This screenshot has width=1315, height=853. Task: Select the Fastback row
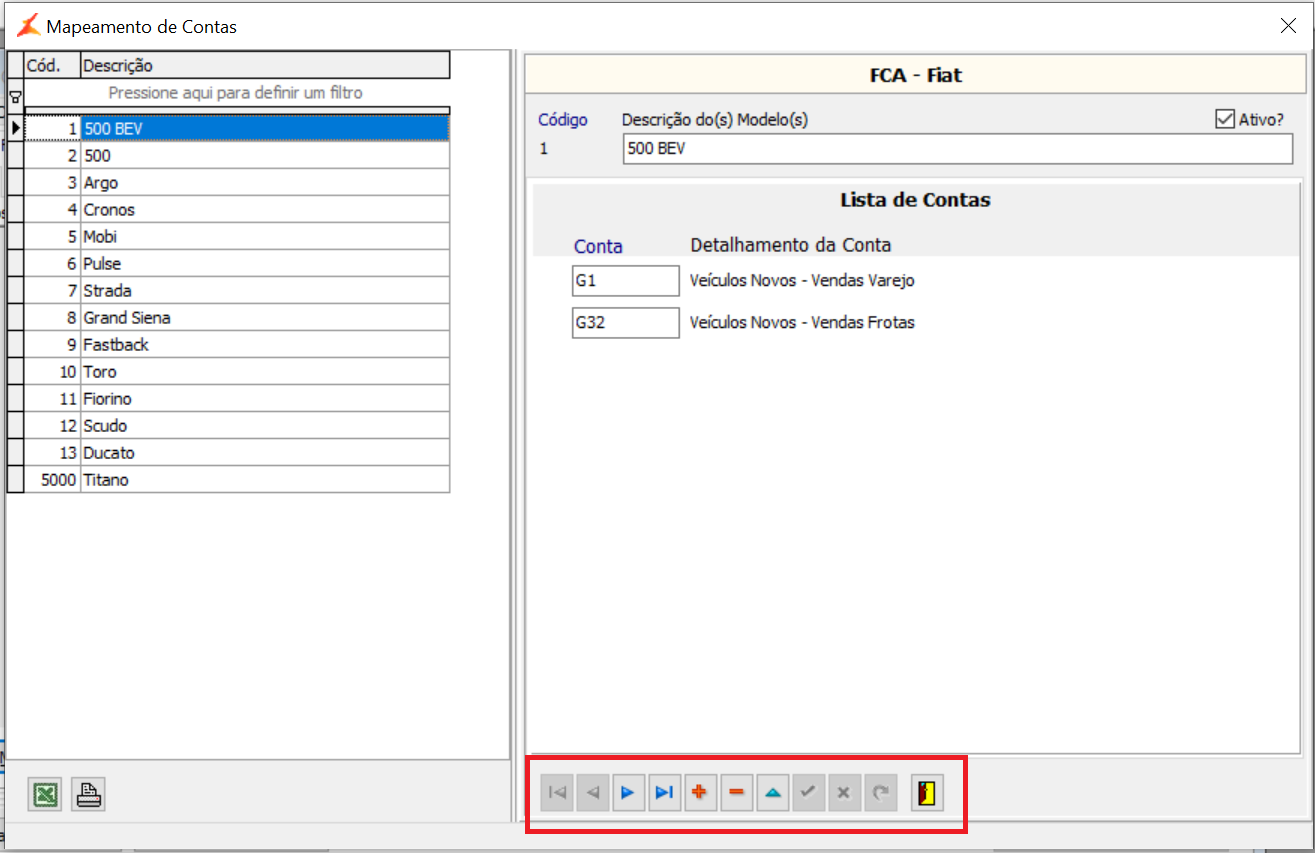coord(237,345)
